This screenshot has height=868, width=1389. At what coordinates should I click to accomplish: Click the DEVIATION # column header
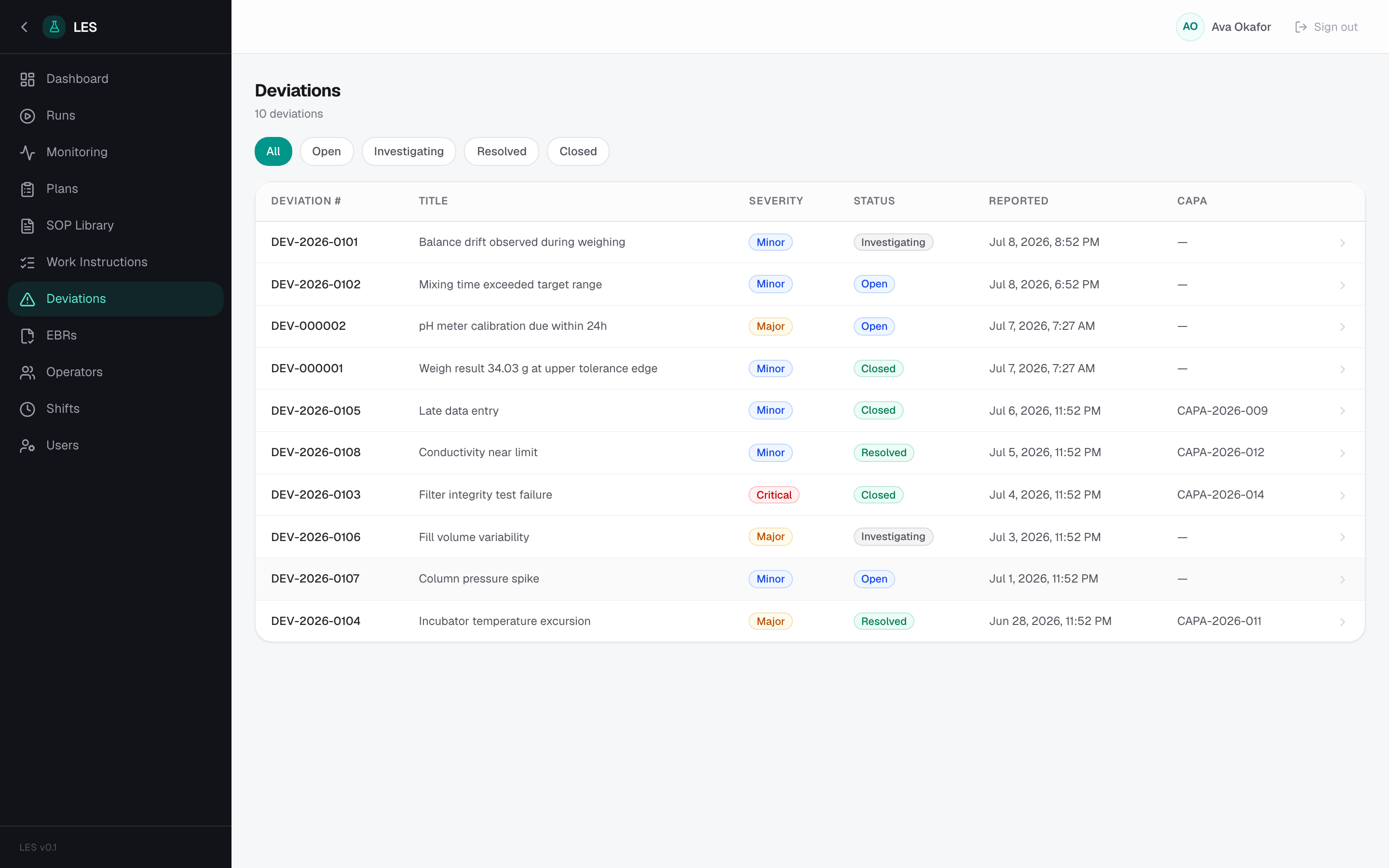pyautogui.click(x=306, y=201)
